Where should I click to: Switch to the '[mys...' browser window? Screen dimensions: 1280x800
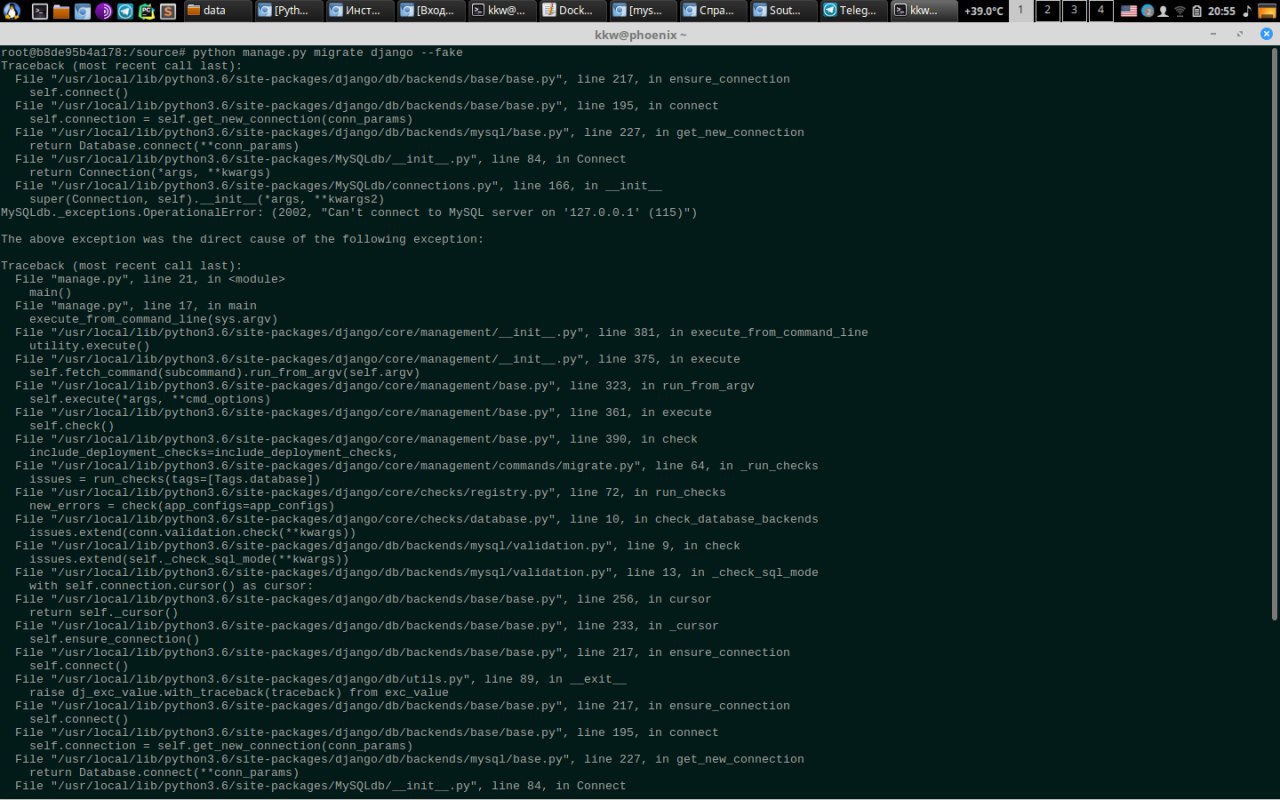tap(644, 11)
